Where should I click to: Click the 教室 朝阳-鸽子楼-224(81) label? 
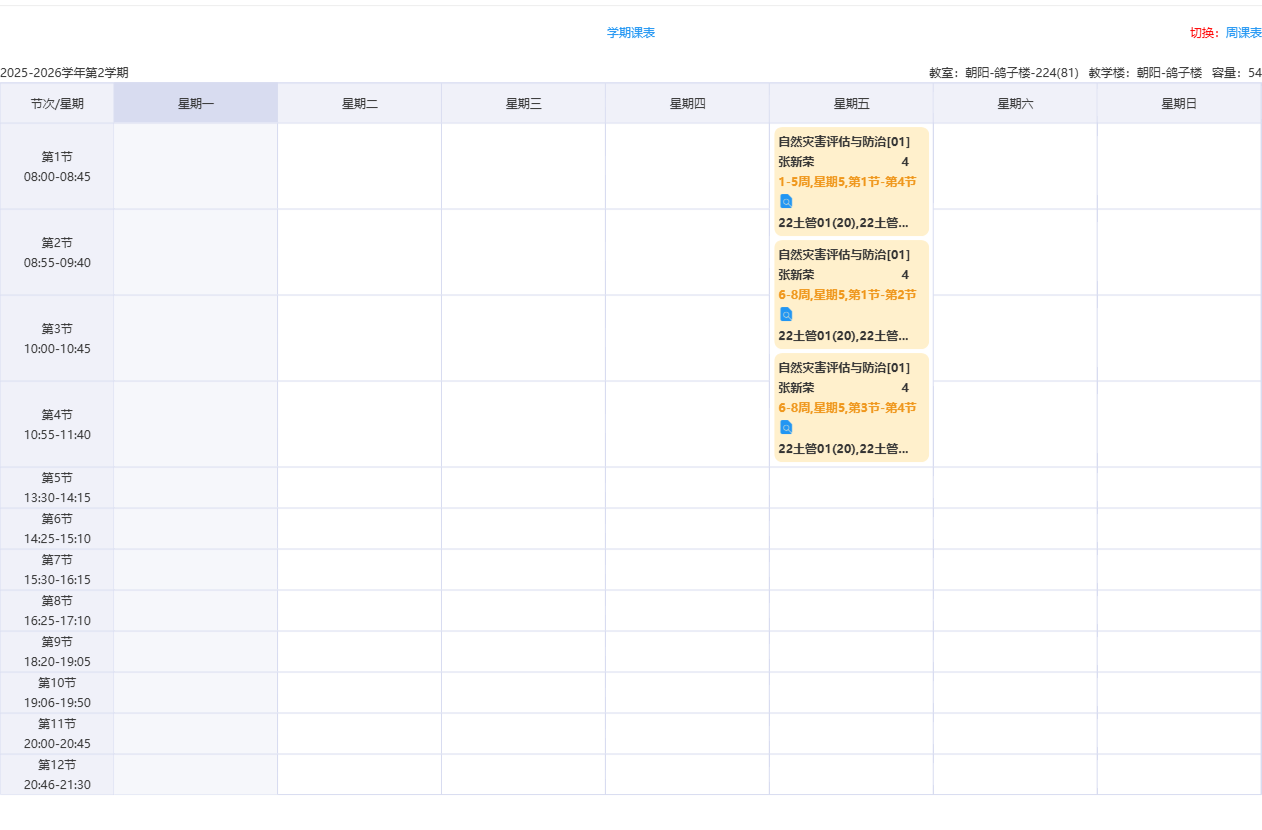pyautogui.click(x=1004, y=73)
